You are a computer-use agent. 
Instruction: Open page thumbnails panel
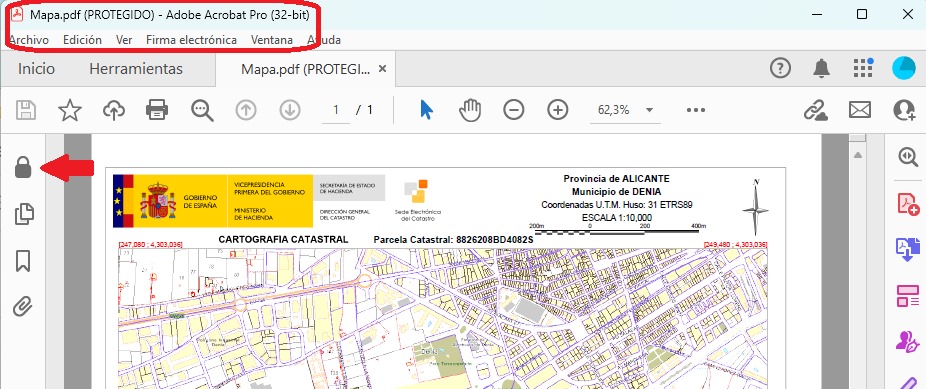coord(24,214)
